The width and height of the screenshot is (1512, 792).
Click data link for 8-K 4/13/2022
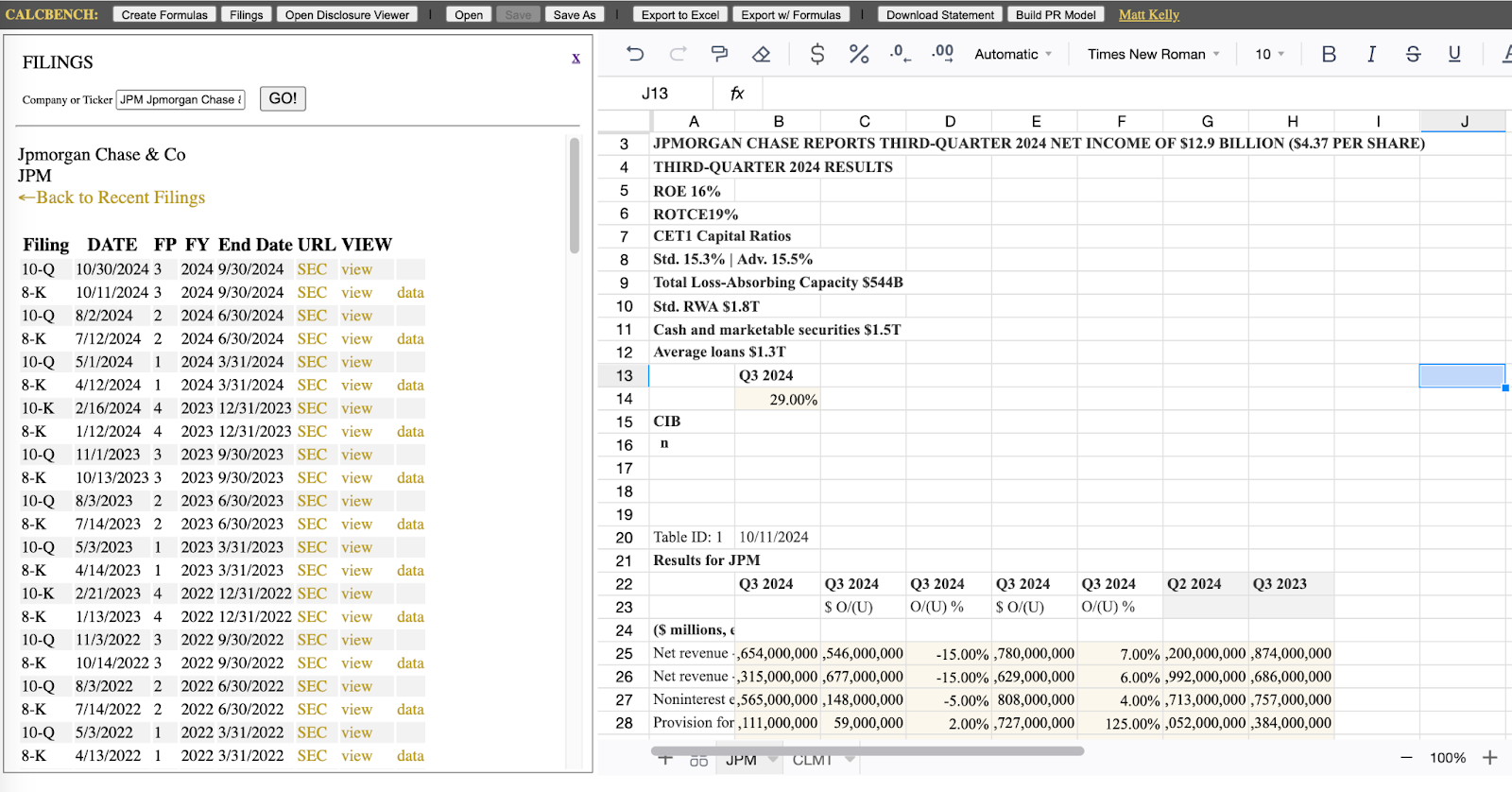(x=410, y=756)
